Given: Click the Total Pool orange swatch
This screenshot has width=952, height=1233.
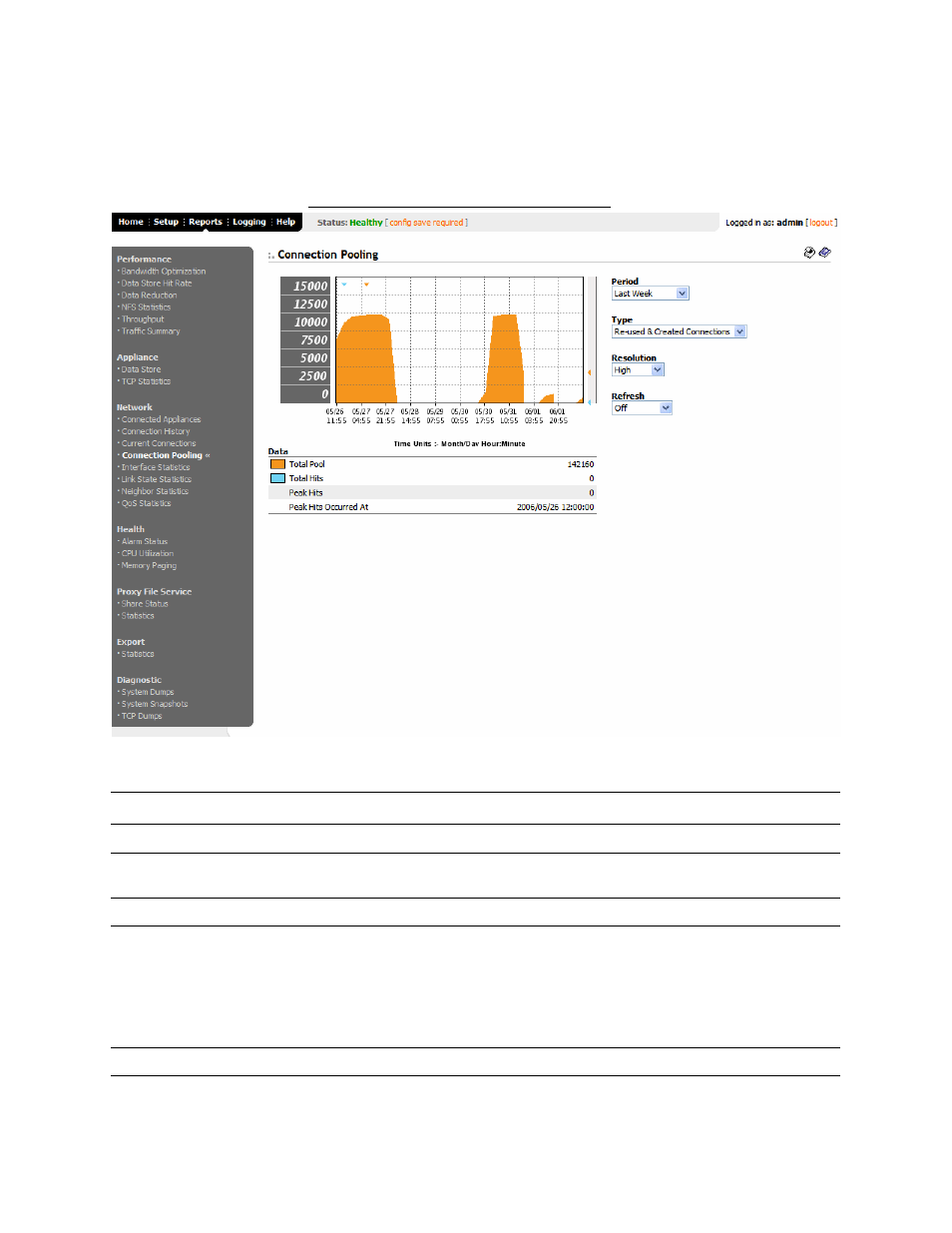Looking at the screenshot, I should (277, 464).
